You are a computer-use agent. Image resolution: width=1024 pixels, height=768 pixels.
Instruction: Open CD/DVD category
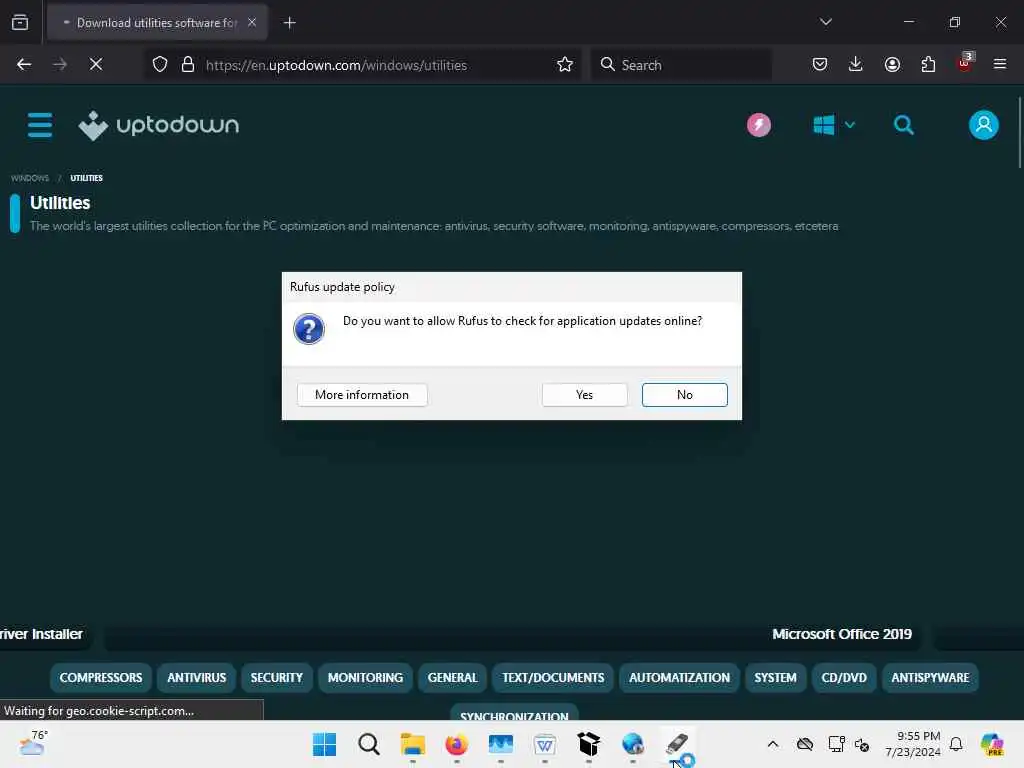click(x=844, y=678)
